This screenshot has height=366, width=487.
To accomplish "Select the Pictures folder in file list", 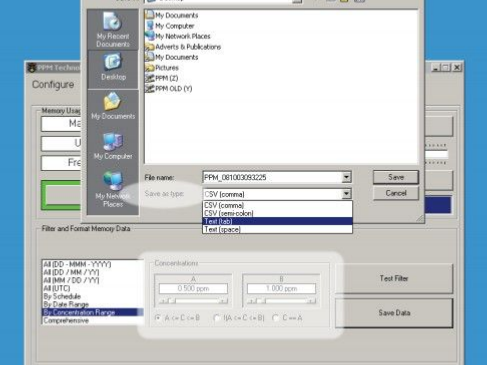I will tap(162, 68).
